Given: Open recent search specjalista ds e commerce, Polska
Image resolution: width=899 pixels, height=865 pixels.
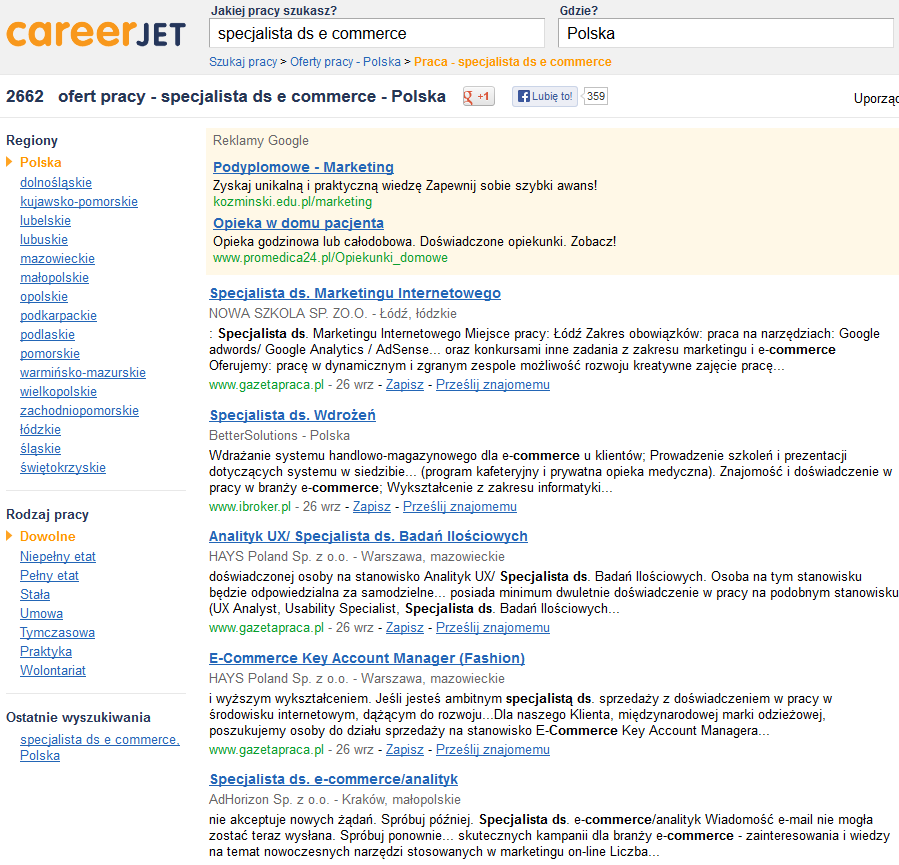Looking at the screenshot, I should tap(100, 747).
